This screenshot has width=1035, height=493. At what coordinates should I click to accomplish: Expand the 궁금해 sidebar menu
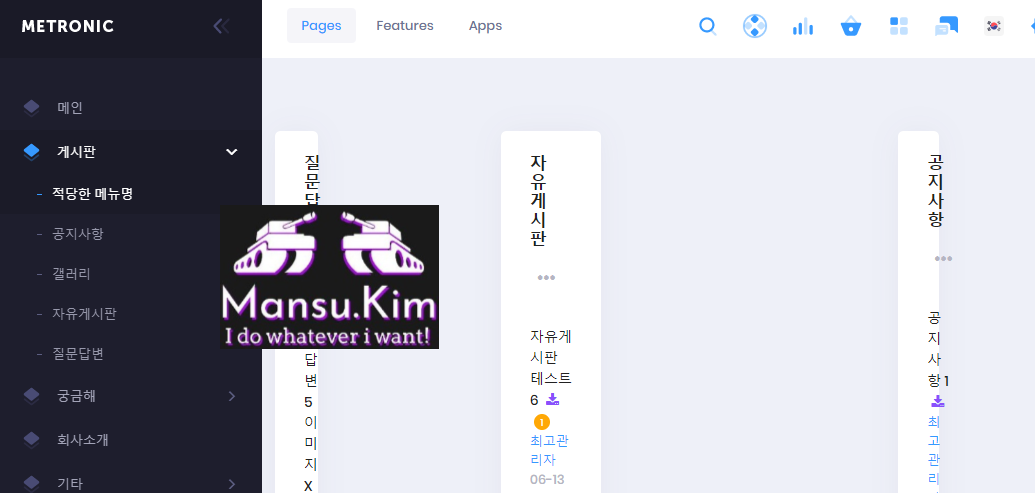pos(231,396)
